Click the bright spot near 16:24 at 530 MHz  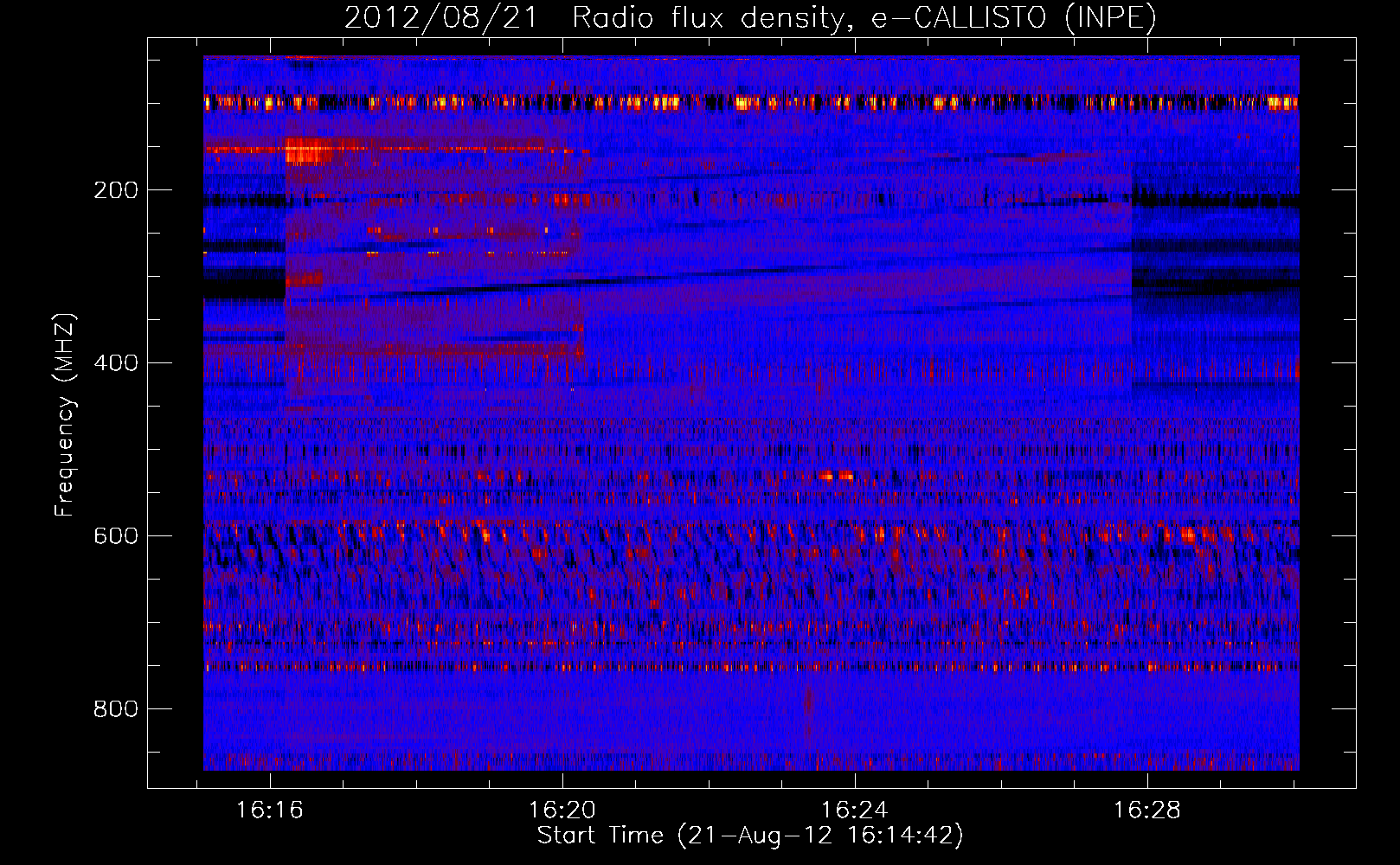coord(836,475)
